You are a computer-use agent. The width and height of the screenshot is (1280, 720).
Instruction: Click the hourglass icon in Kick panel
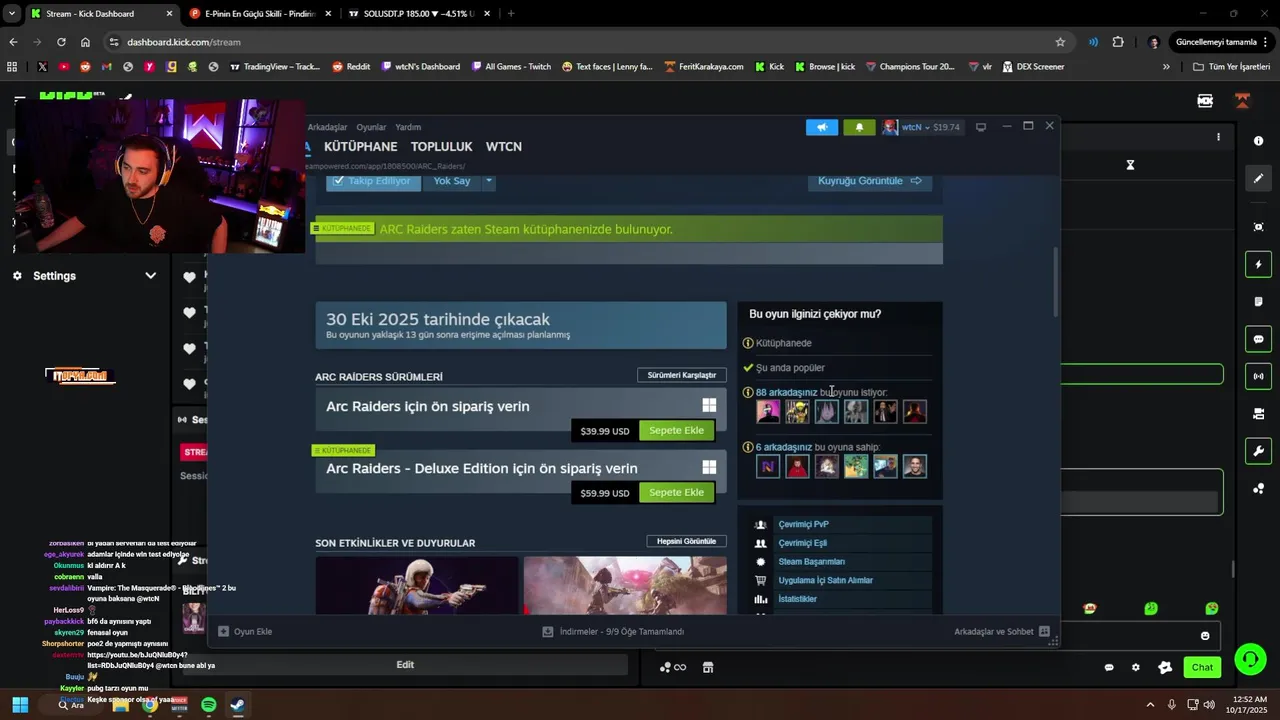(x=1130, y=165)
